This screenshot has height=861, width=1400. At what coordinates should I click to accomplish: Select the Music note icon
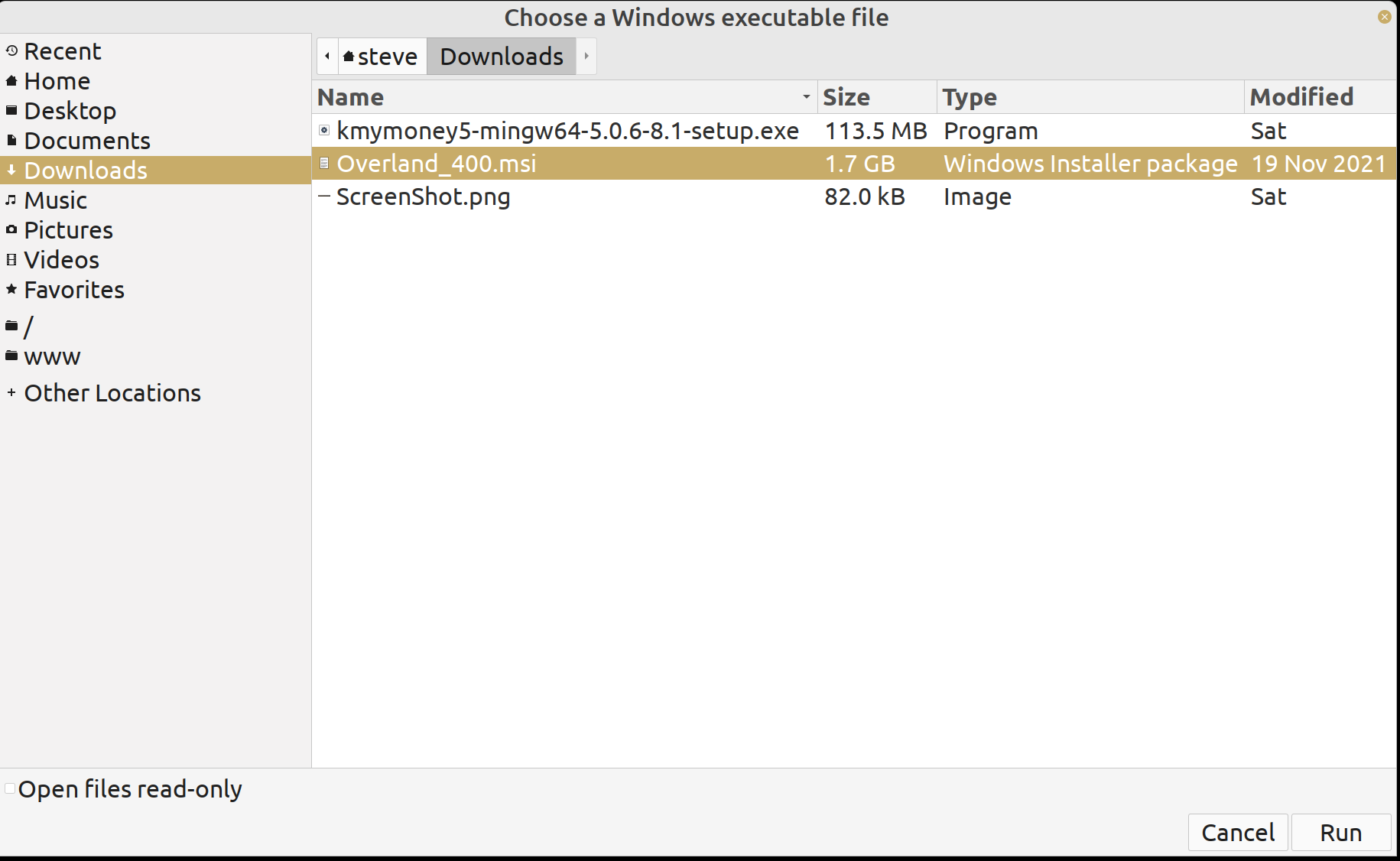point(11,200)
